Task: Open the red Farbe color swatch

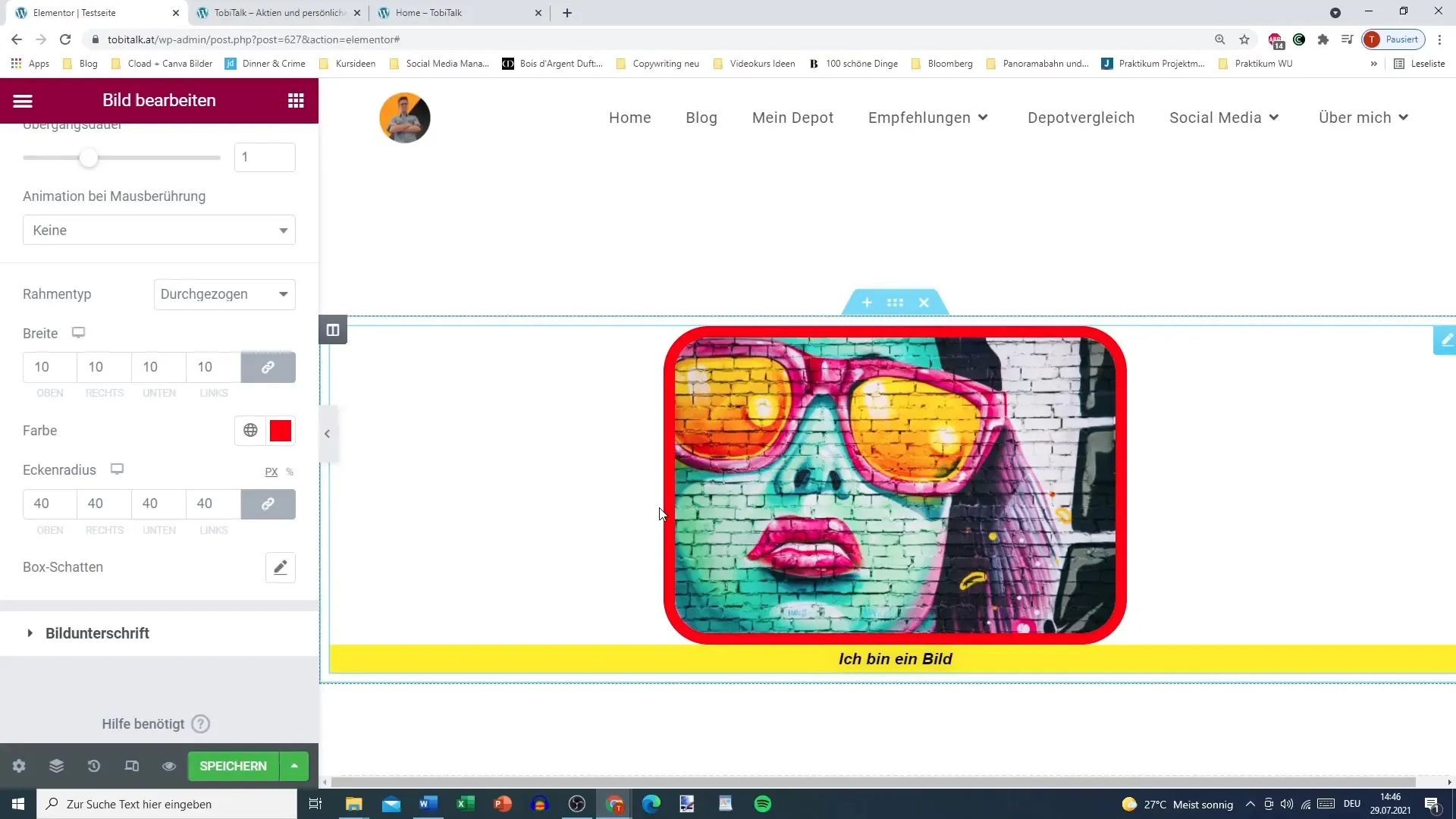Action: pos(281,431)
